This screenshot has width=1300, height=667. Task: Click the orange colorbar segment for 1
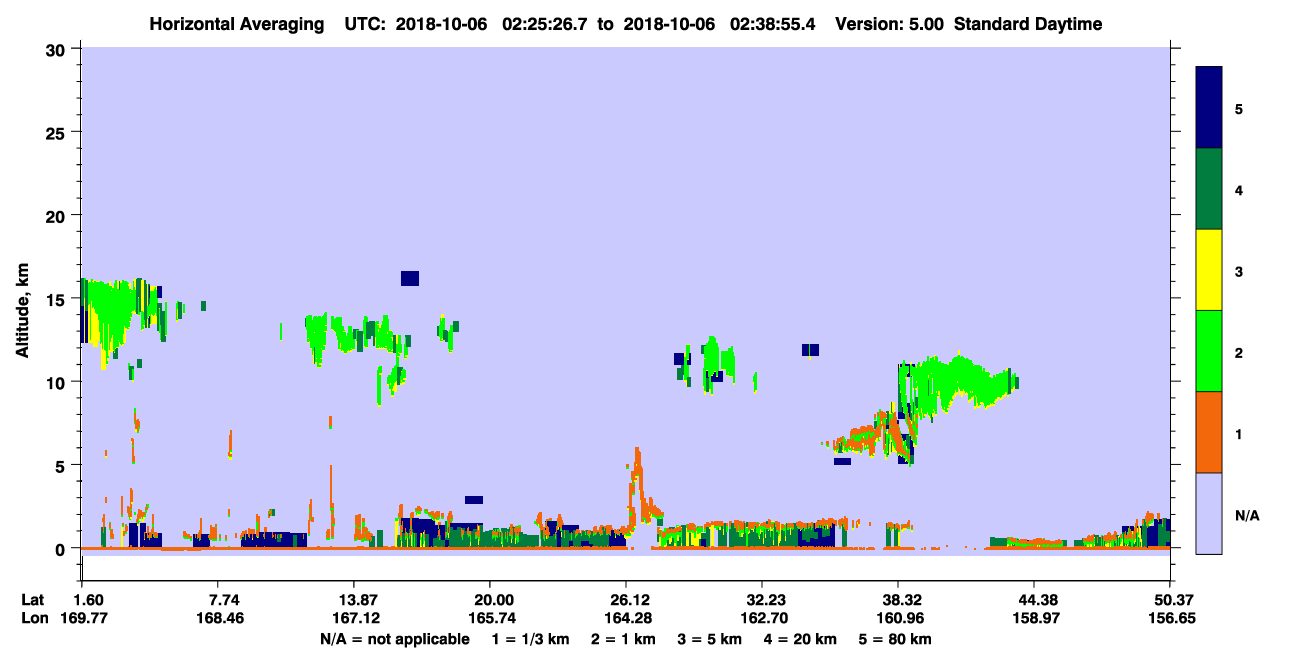pyautogui.click(x=1209, y=432)
